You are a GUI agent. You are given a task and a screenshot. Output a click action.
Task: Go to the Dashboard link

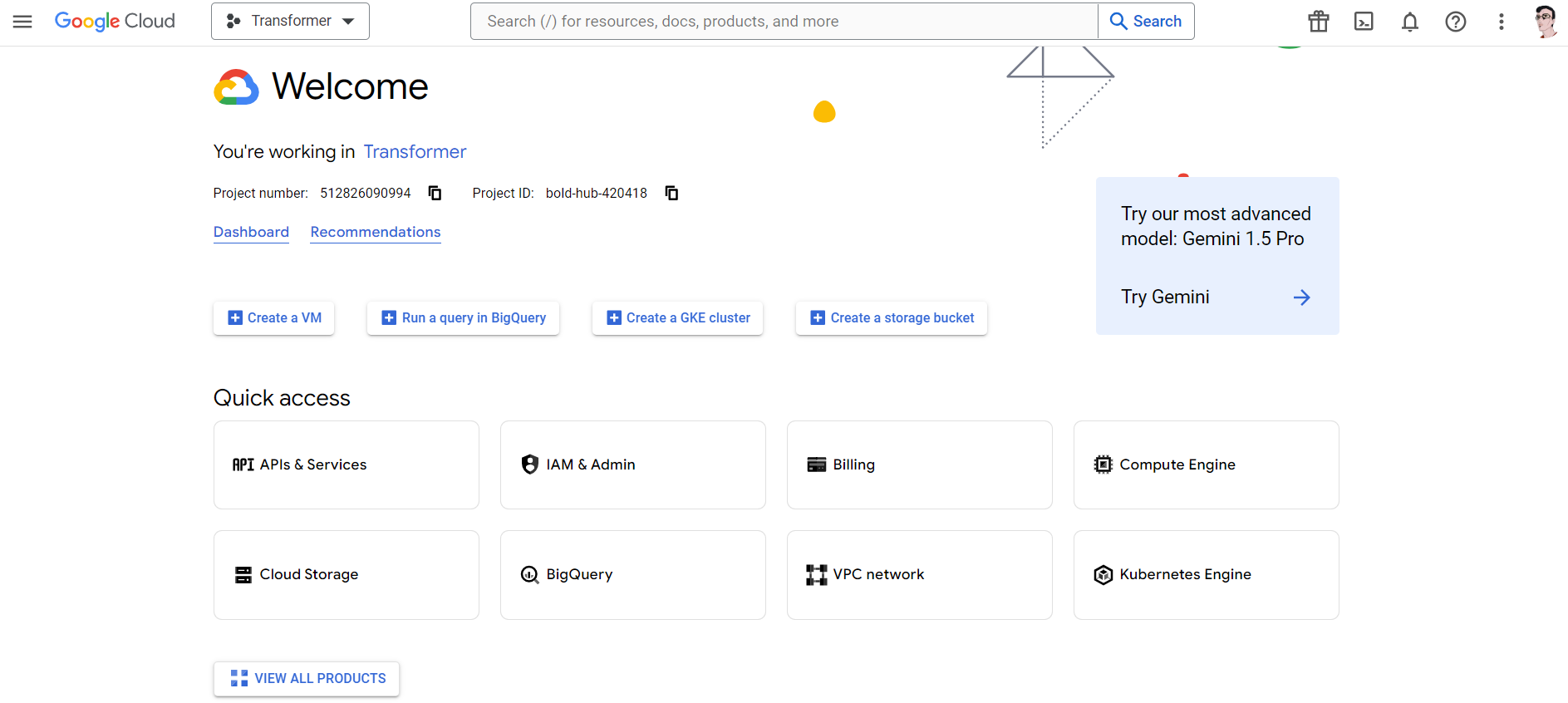(251, 232)
